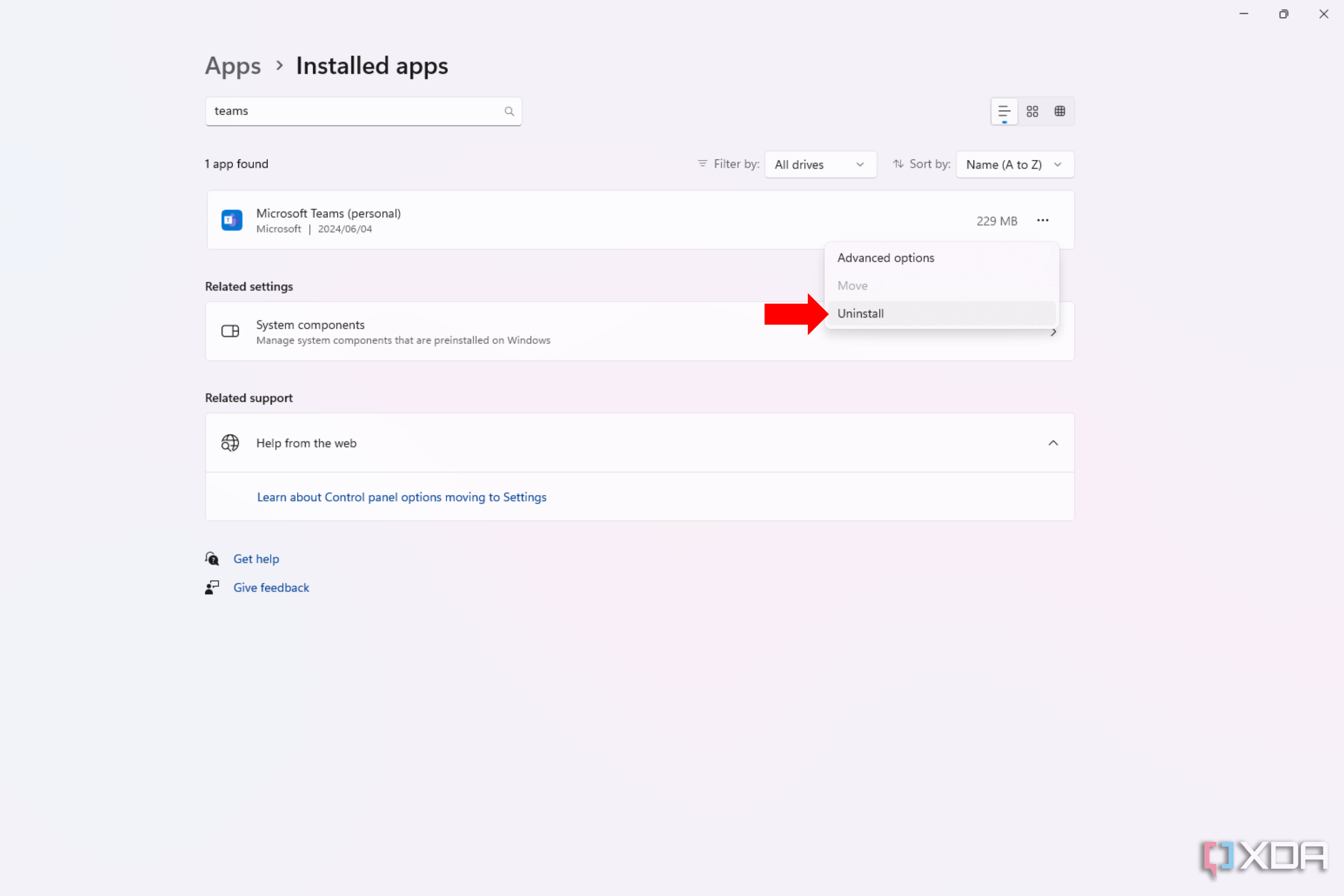Click the globe icon next to Help from the web
1344x896 pixels.
coord(229,442)
